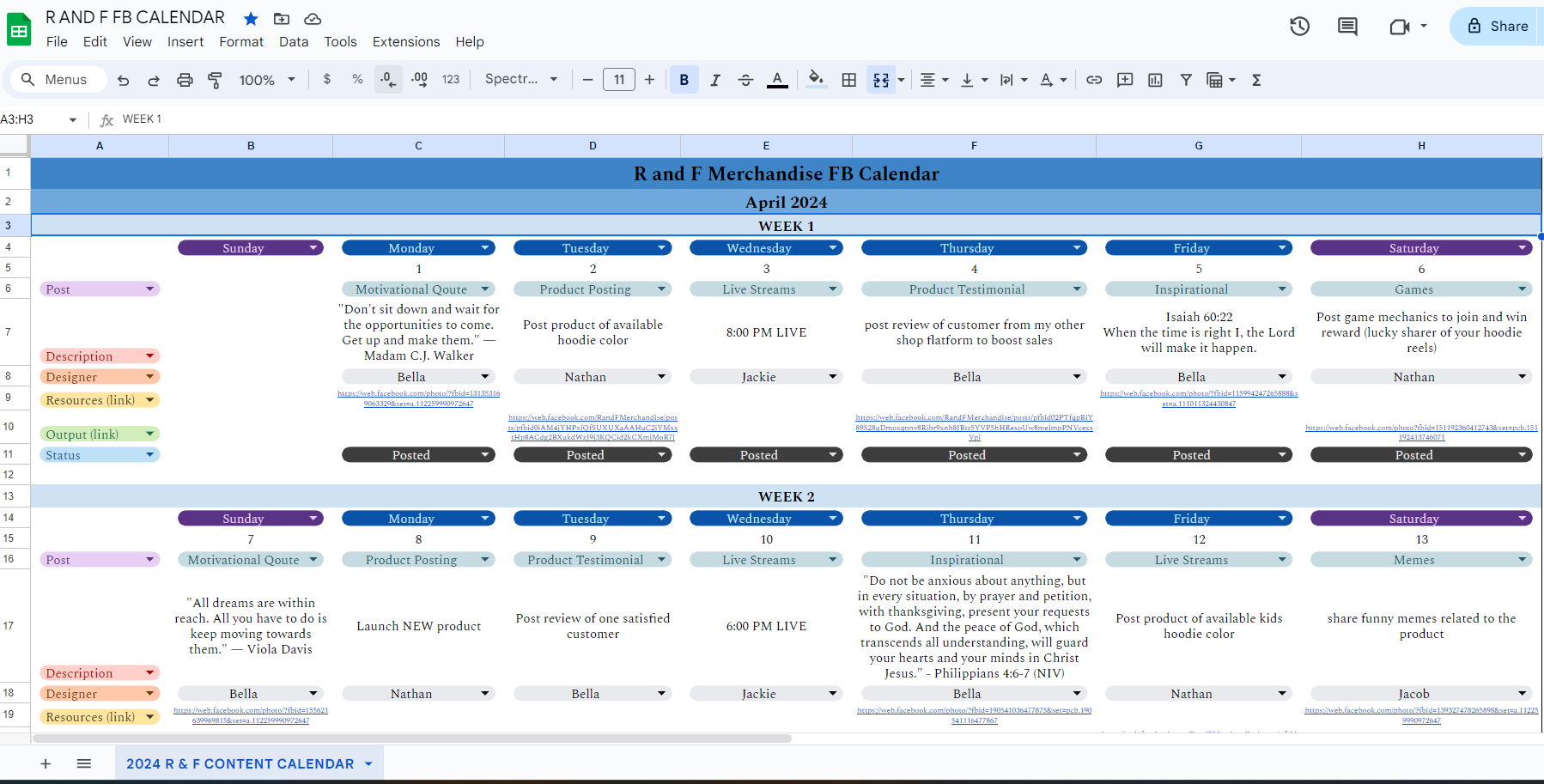
Task: Format as currency with dollar icon
Action: click(327, 79)
